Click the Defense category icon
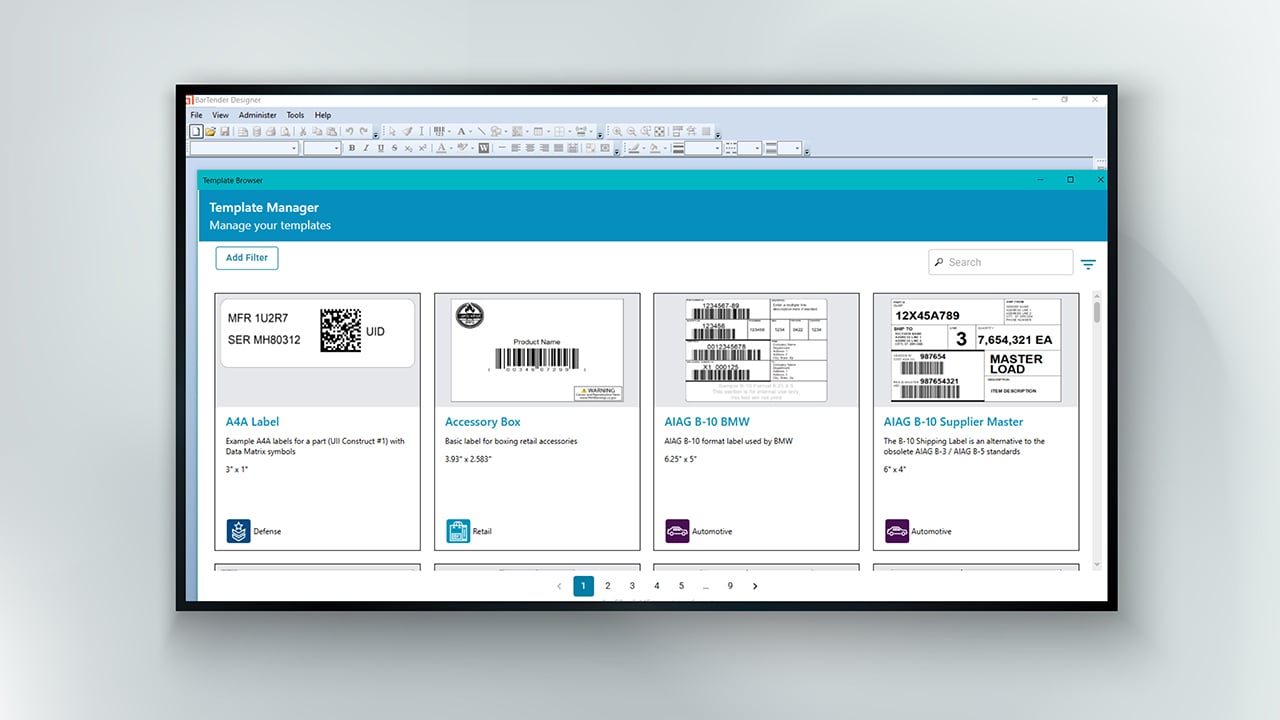 (x=238, y=531)
